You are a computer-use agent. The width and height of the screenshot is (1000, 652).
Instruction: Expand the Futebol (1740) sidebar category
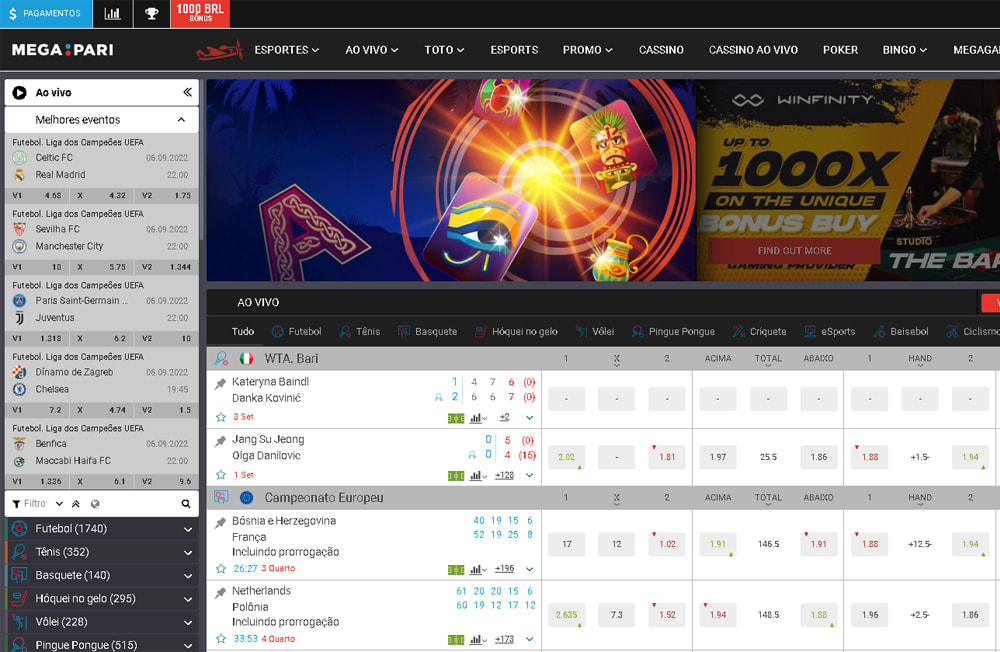pyautogui.click(x=188, y=529)
